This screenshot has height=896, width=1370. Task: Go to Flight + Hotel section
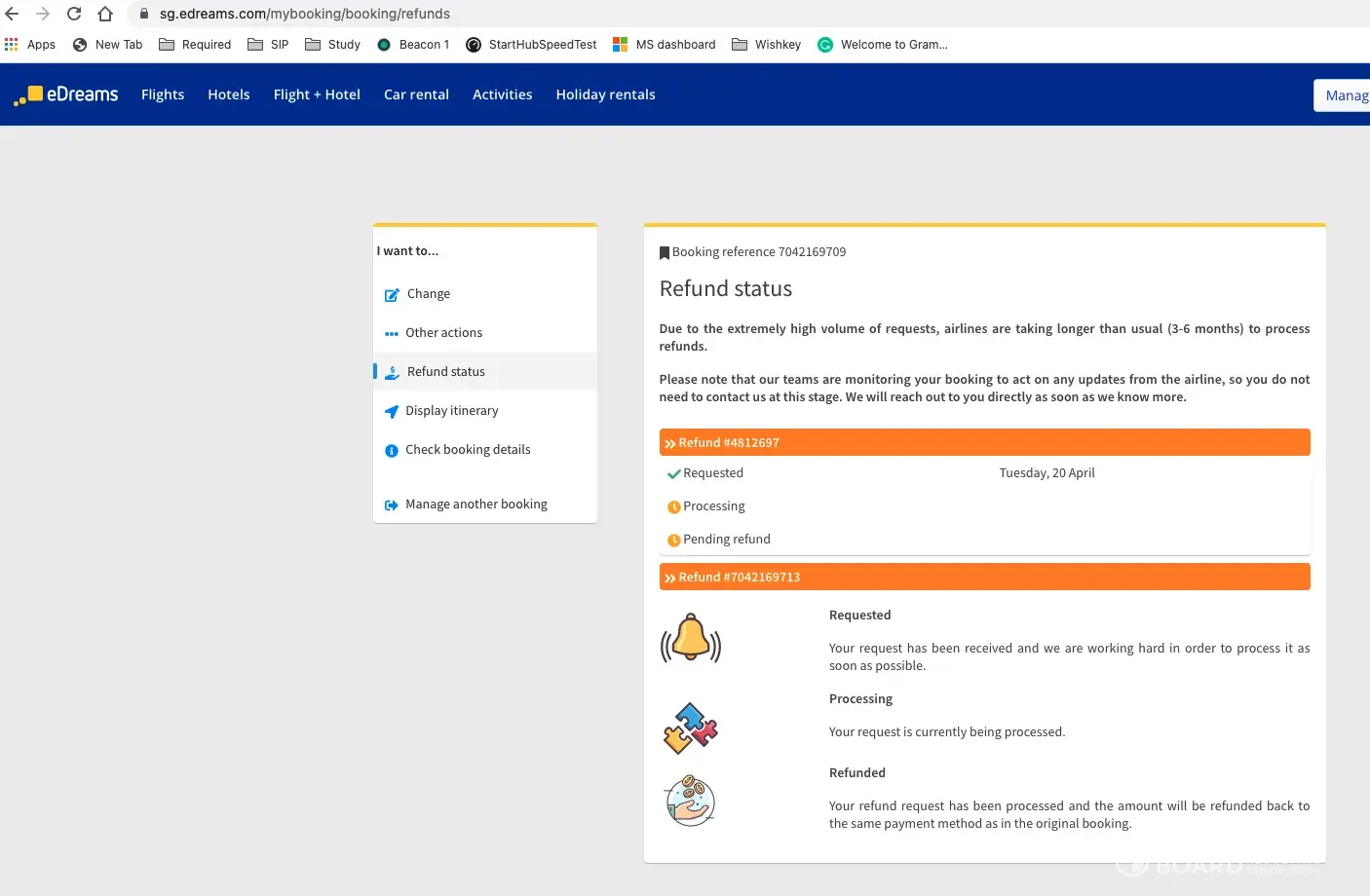317,94
